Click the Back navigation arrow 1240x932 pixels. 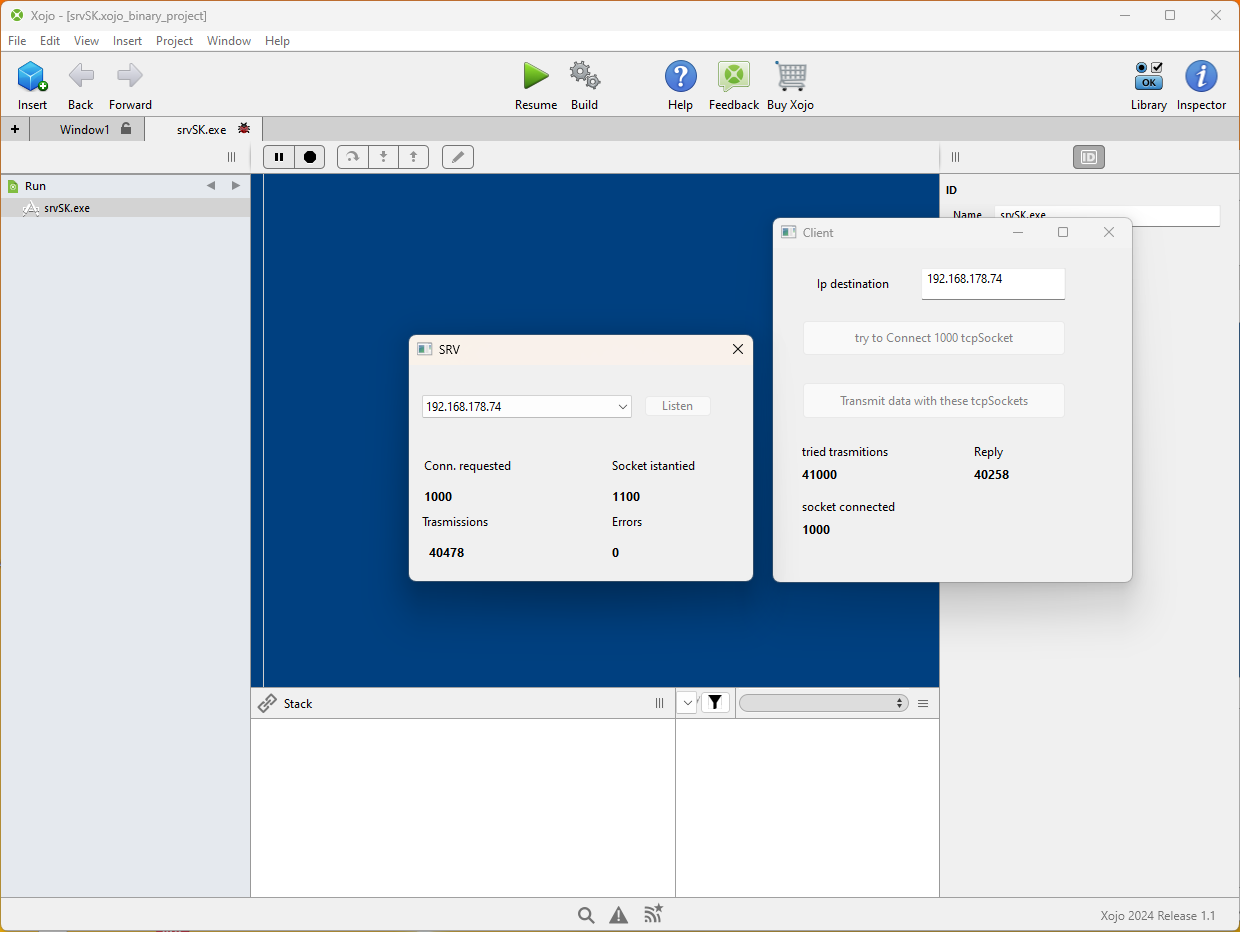pyautogui.click(x=81, y=75)
